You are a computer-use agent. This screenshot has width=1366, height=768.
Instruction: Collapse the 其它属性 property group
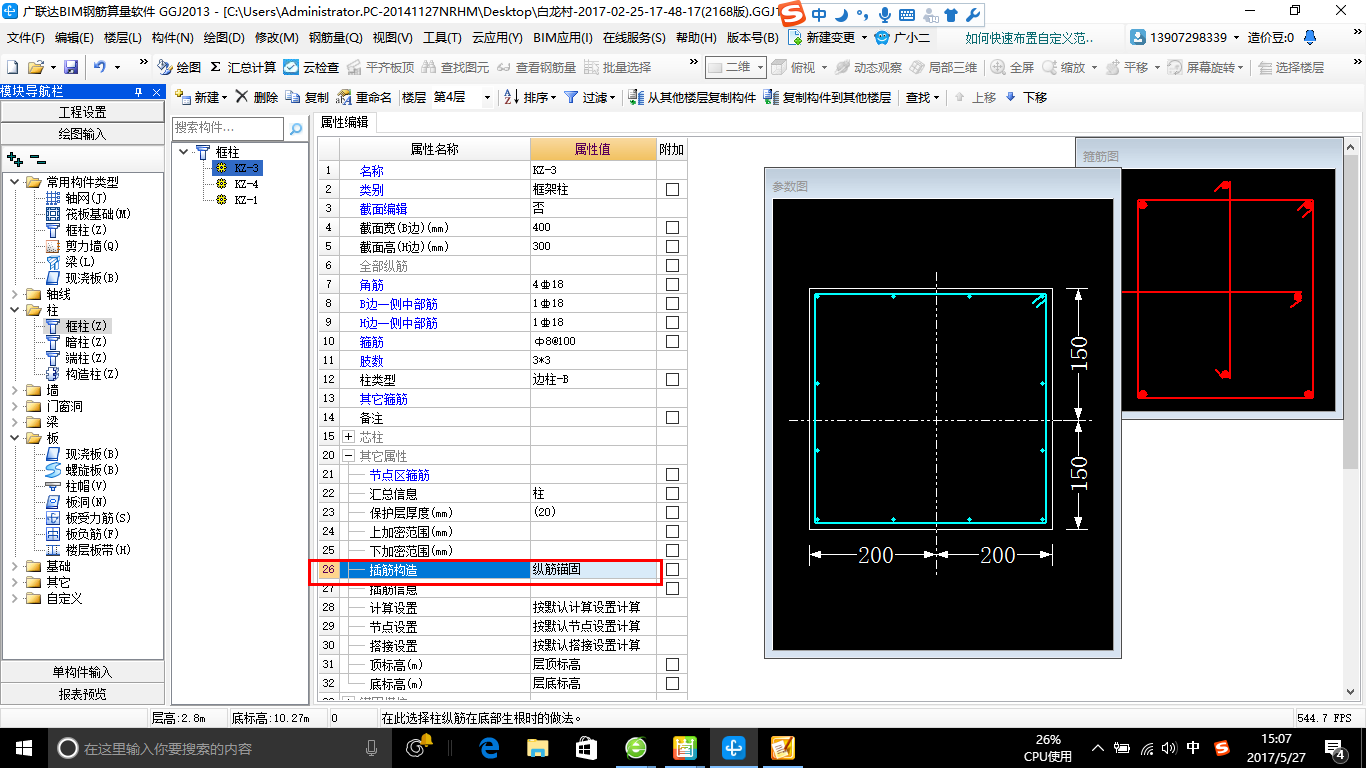(348, 456)
